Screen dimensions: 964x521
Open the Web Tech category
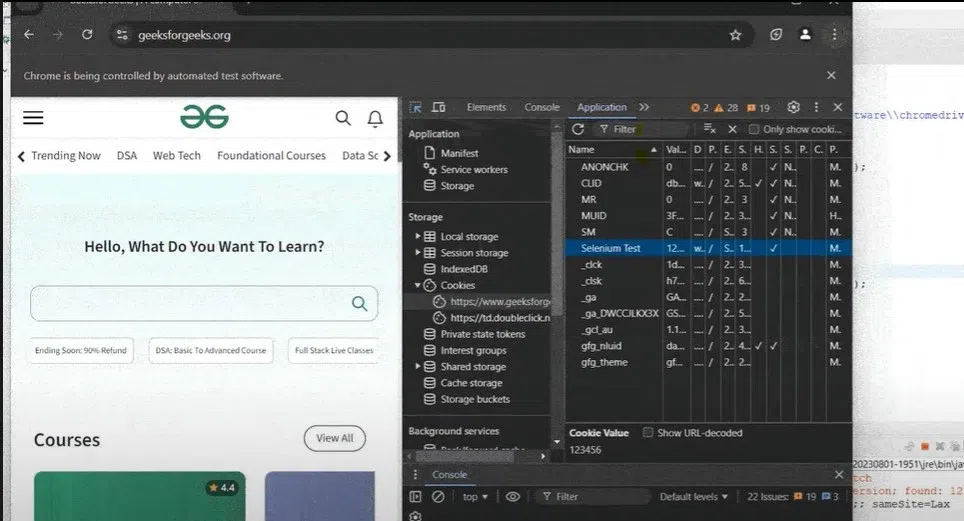click(176, 156)
